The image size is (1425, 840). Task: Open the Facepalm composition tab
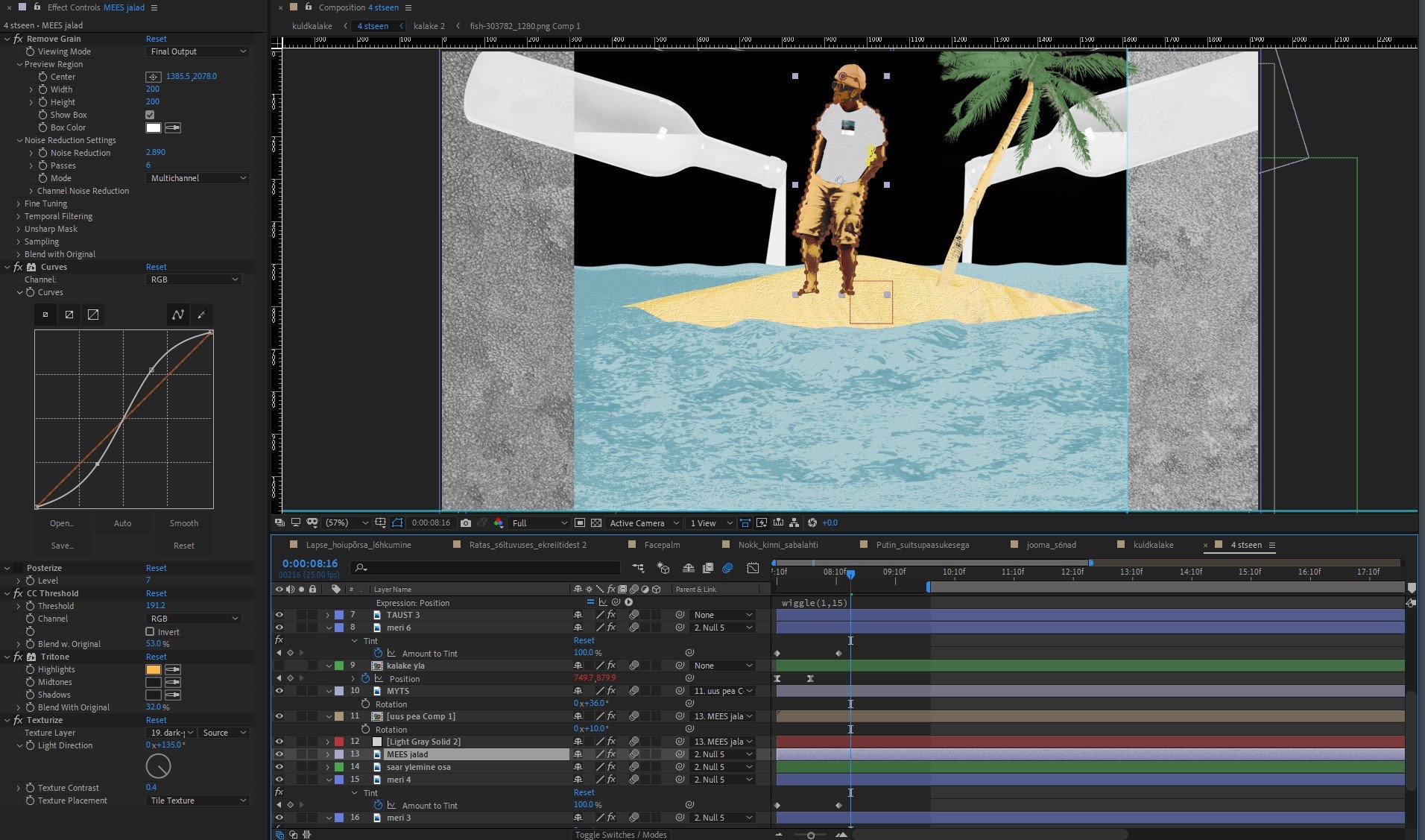(661, 545)
